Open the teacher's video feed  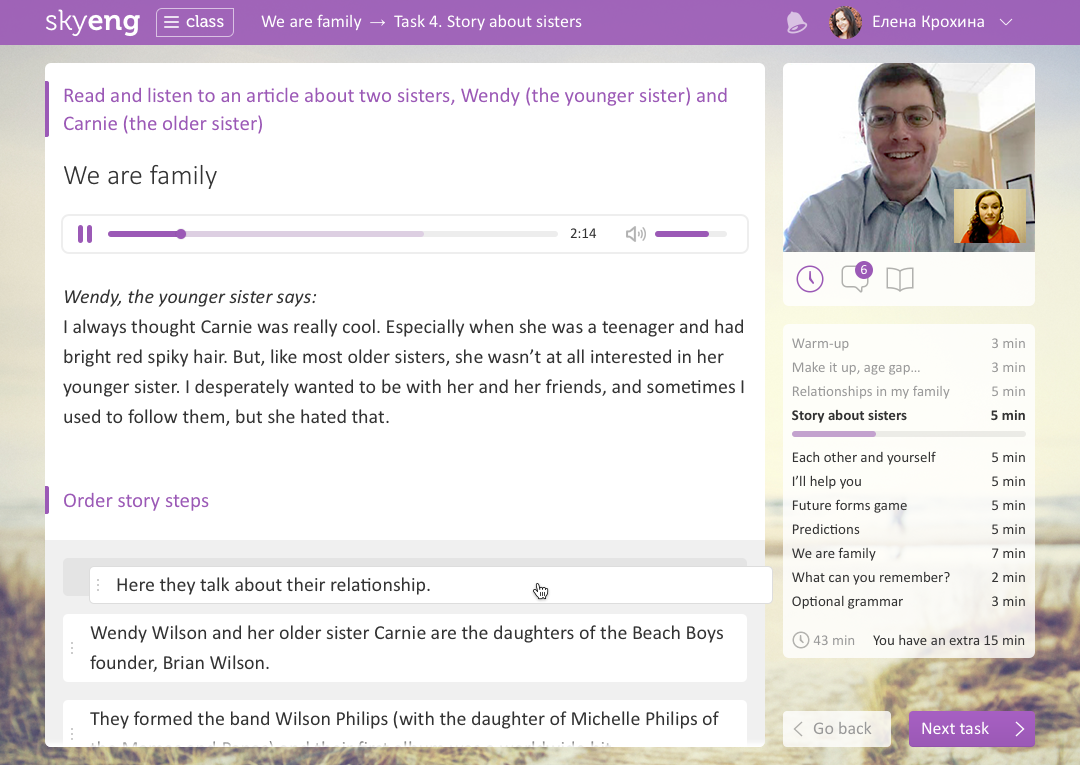(908, 158)
